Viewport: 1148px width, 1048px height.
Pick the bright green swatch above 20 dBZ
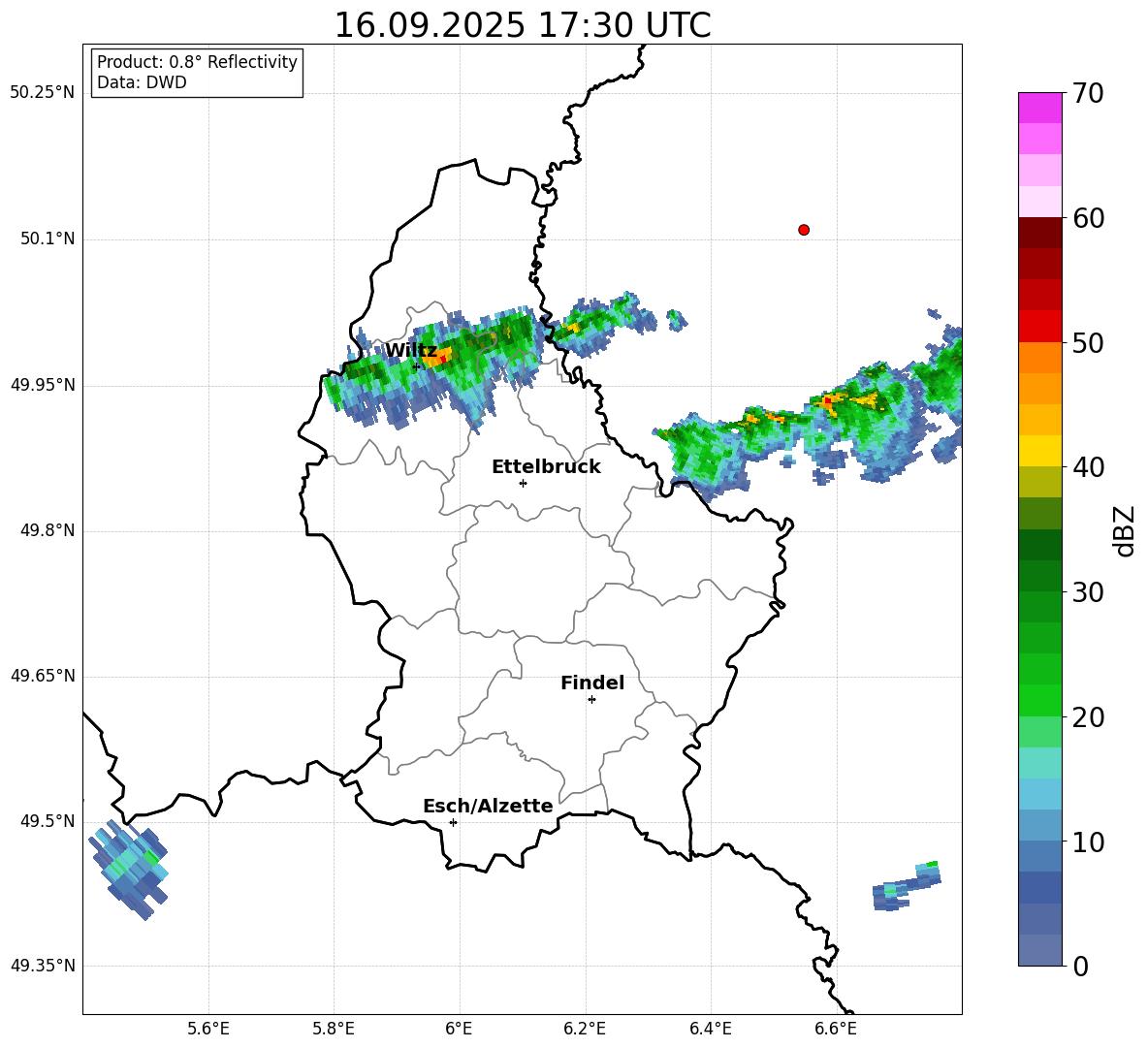point(1039,700)
